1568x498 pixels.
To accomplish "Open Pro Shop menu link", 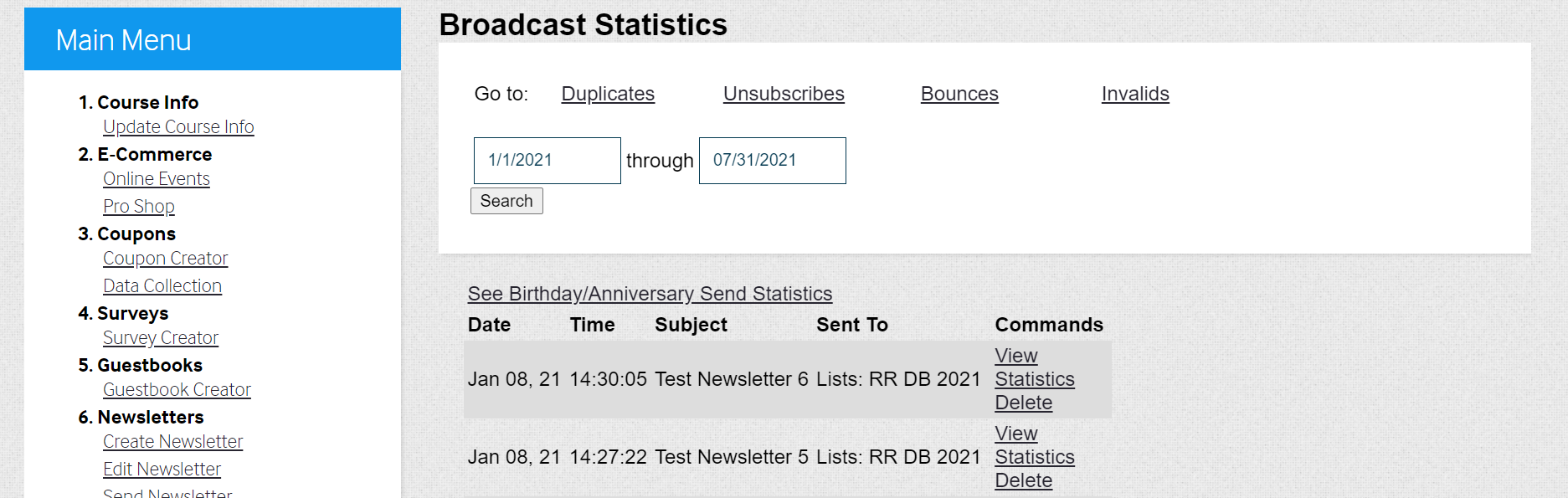I will [x=139, y=206].
